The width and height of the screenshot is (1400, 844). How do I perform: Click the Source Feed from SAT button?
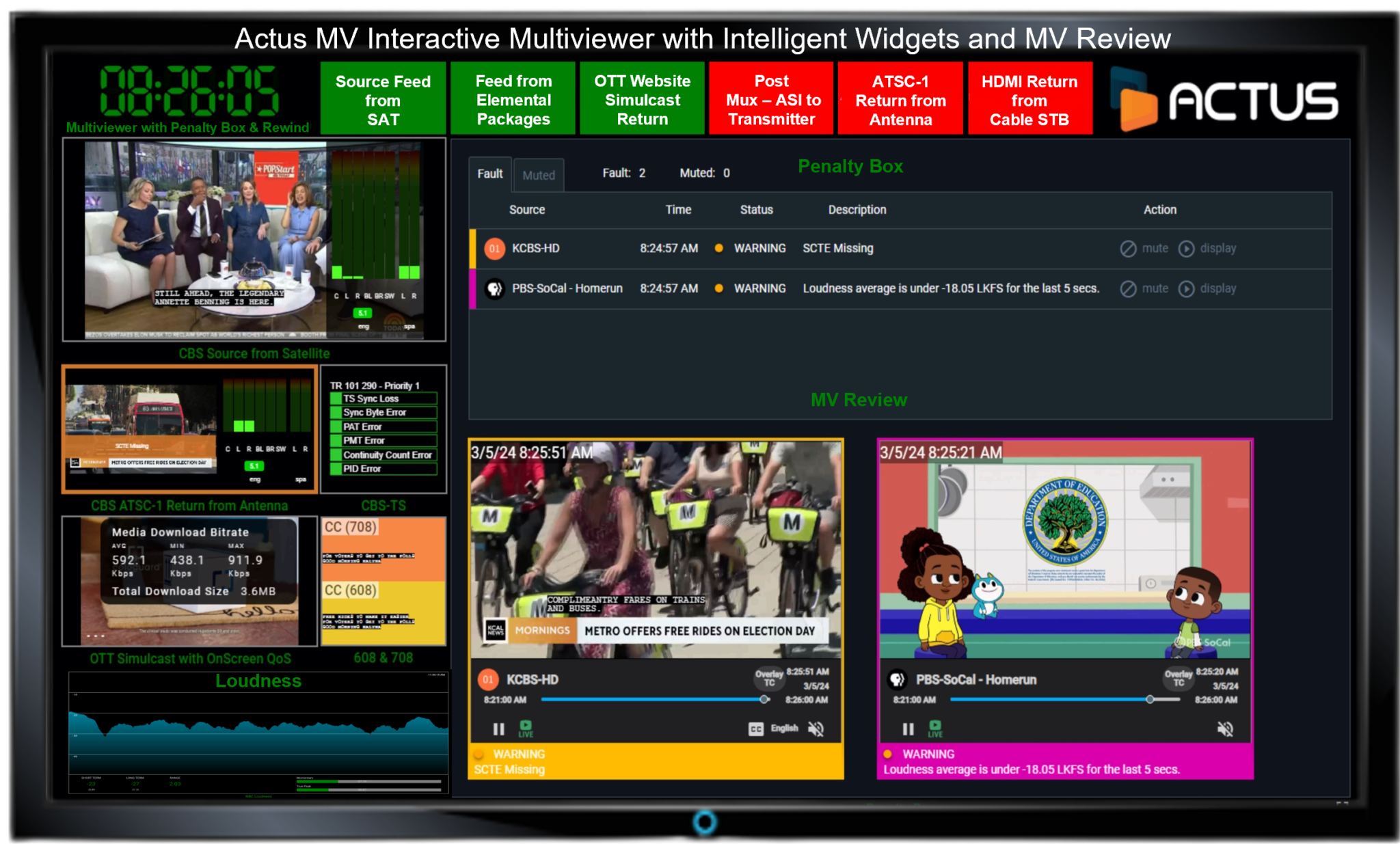pyautogui.click(x=383, y=98)
